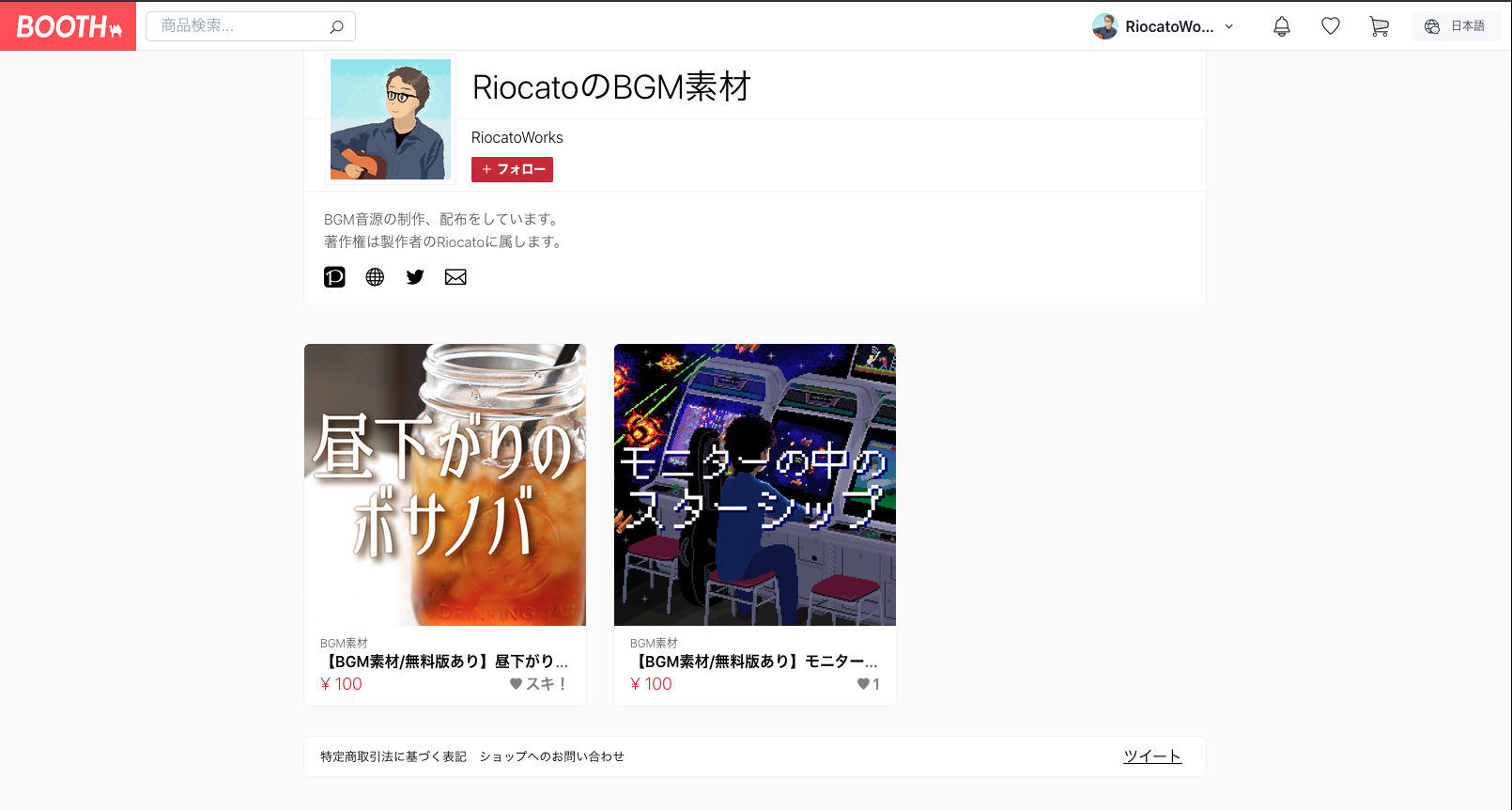Open the RiocatoWo... account dropdown
The image size is (1512, 810).
tap(1164, 26)
